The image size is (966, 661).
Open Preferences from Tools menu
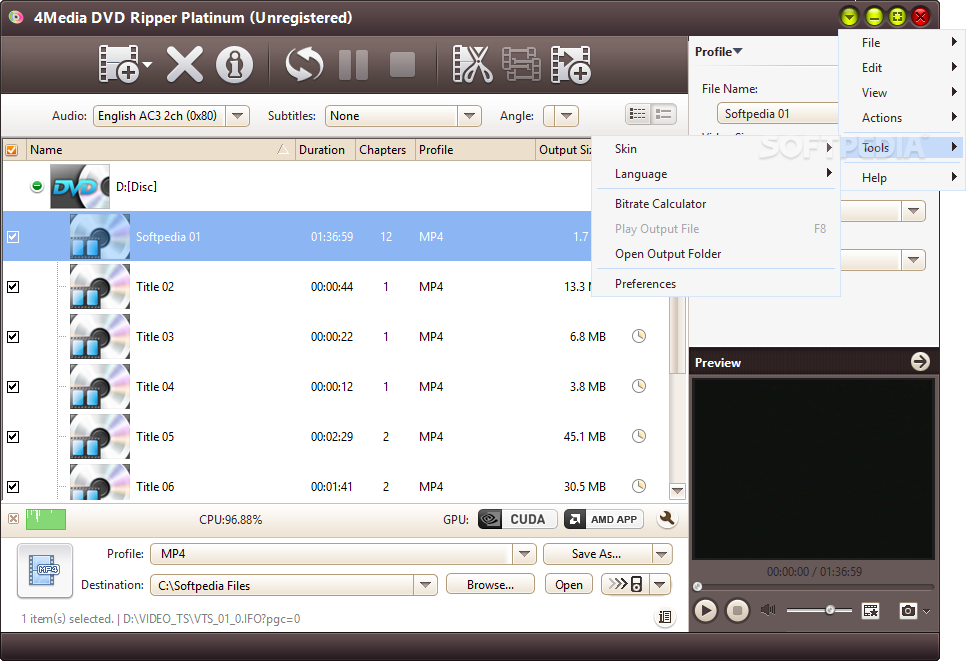point(716,284)
